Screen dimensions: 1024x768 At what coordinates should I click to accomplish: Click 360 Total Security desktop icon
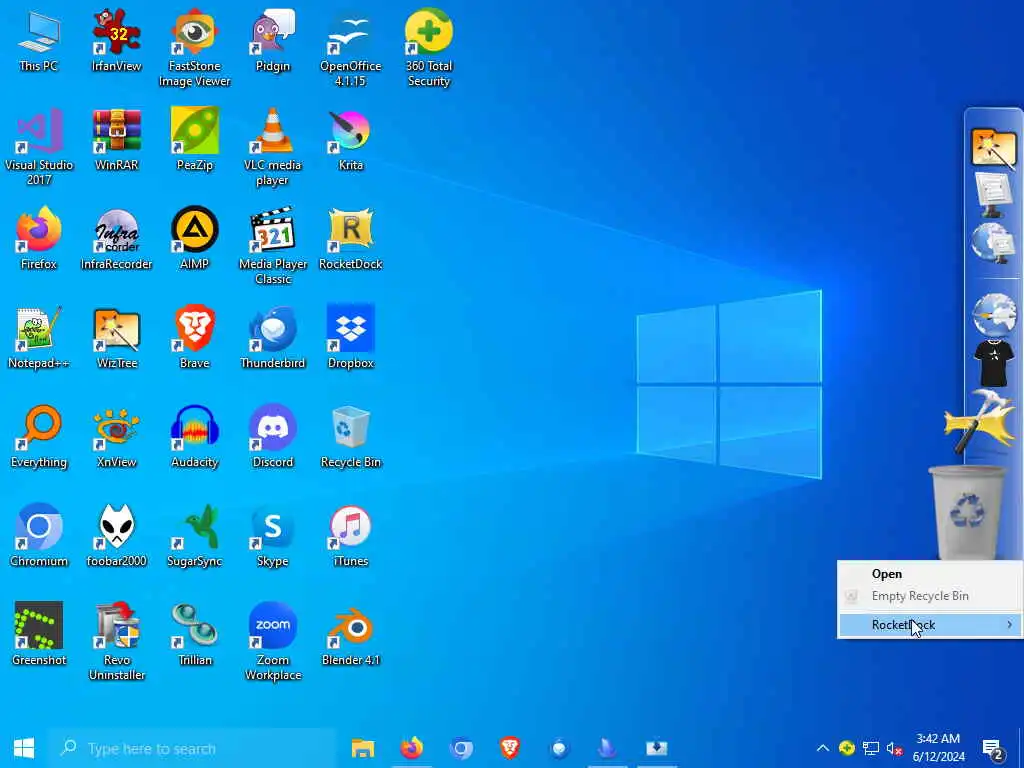coord(429,48)
